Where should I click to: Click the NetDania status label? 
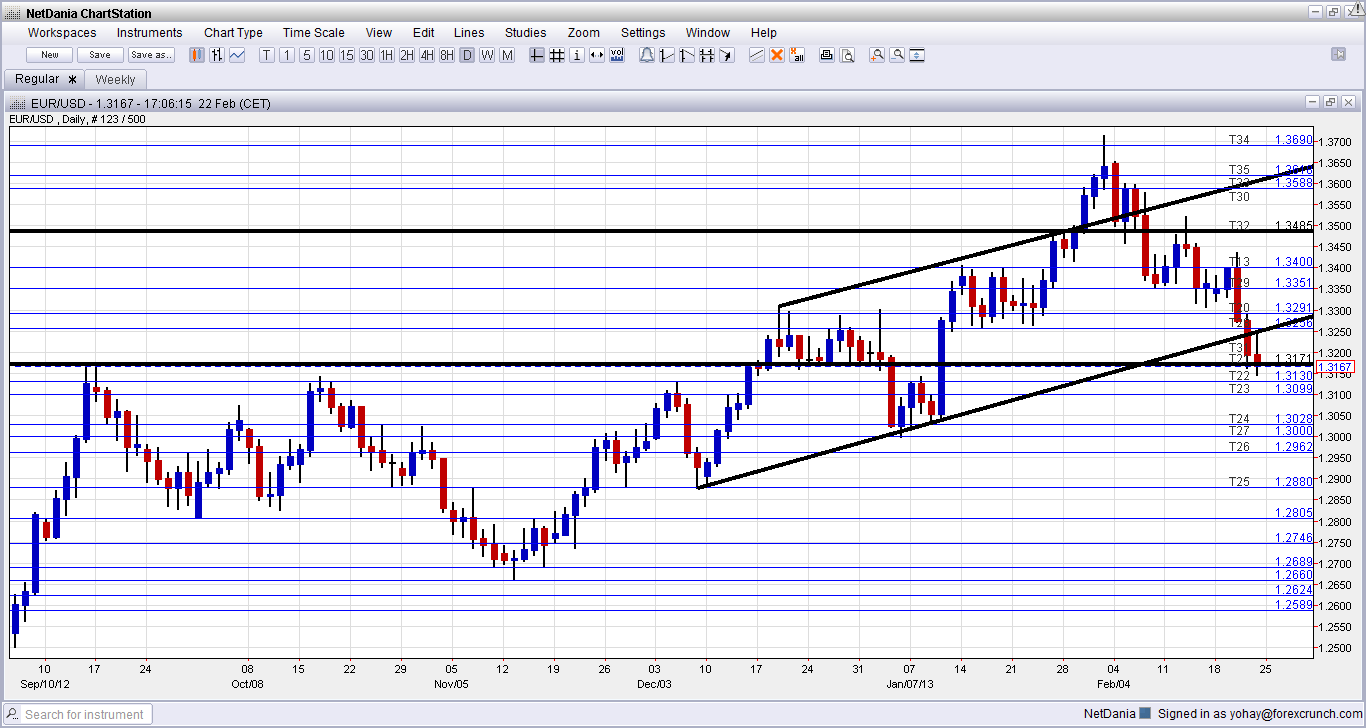point(1110,714)
